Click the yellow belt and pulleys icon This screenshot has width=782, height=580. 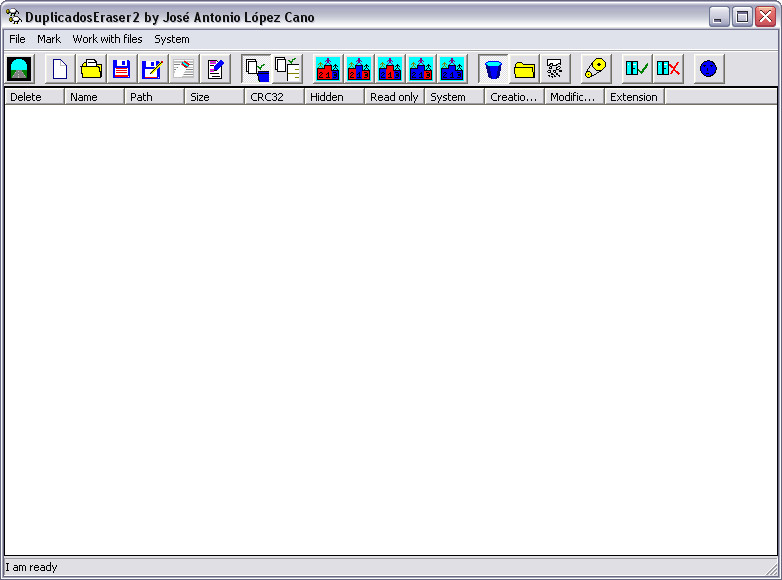[596, 69]
